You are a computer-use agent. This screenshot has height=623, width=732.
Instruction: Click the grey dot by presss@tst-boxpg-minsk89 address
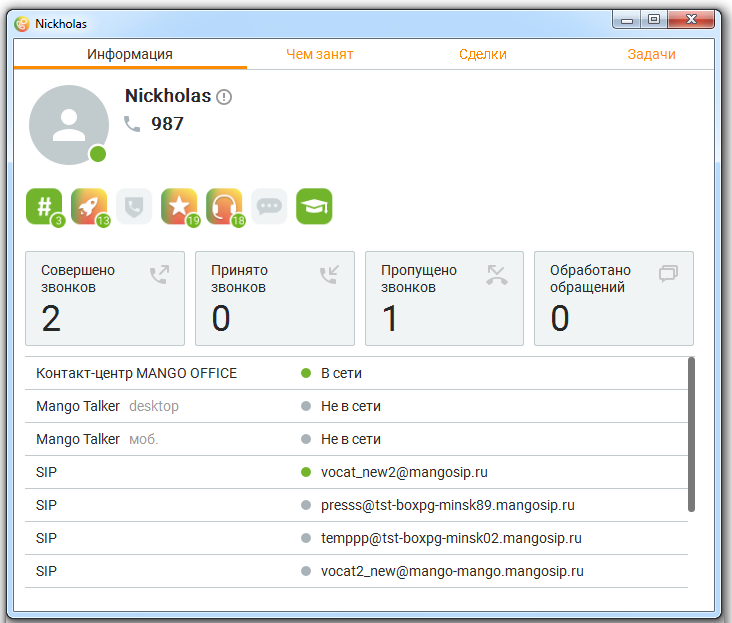pyautogui.click(x=306, y=505)
